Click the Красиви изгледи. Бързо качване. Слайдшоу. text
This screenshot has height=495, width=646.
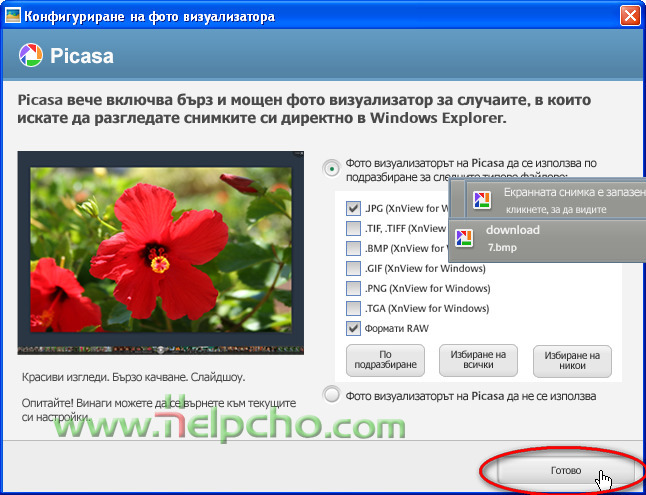pos(133,377)
